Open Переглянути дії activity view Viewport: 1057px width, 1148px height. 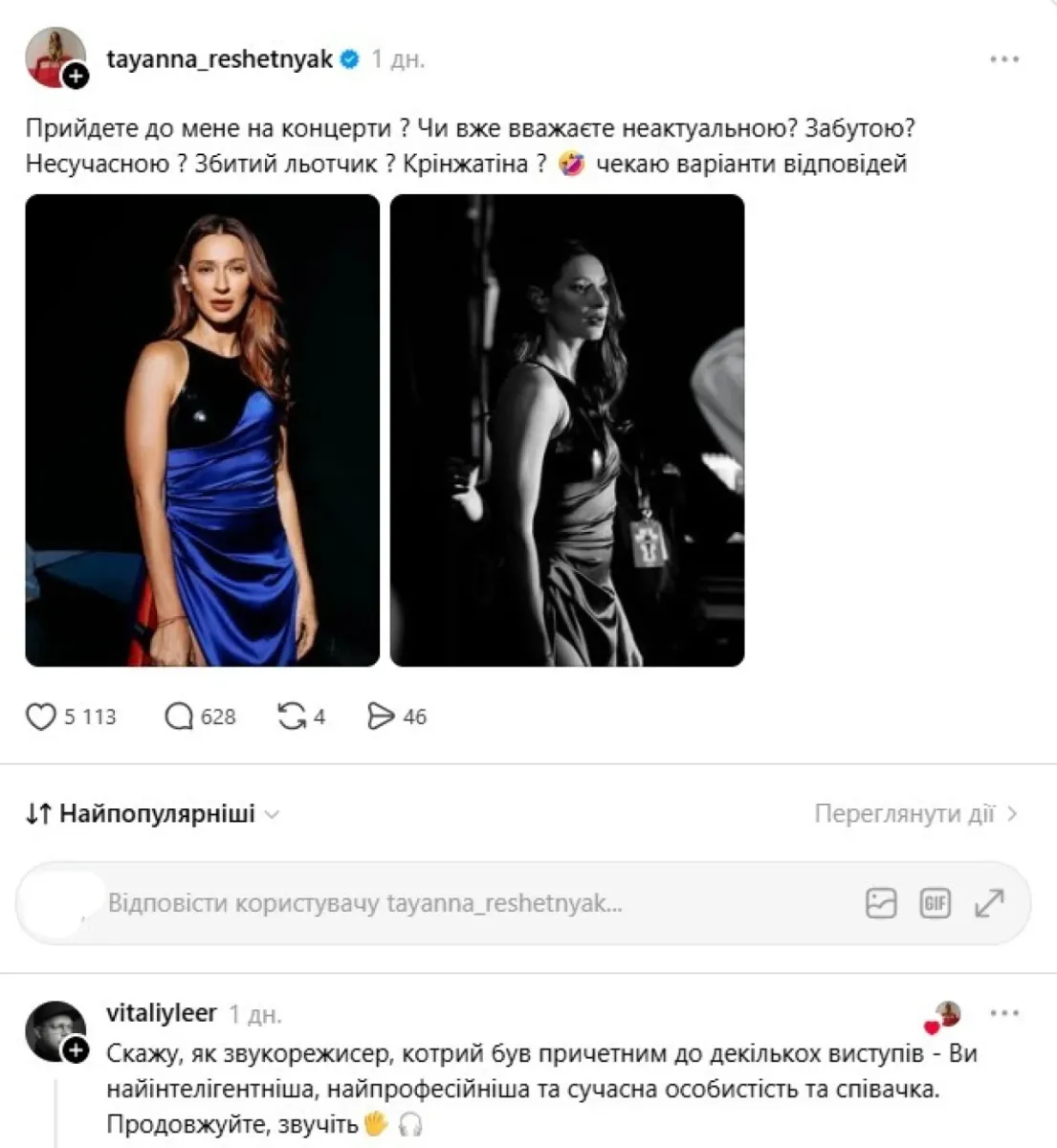(x=915, y=814)
